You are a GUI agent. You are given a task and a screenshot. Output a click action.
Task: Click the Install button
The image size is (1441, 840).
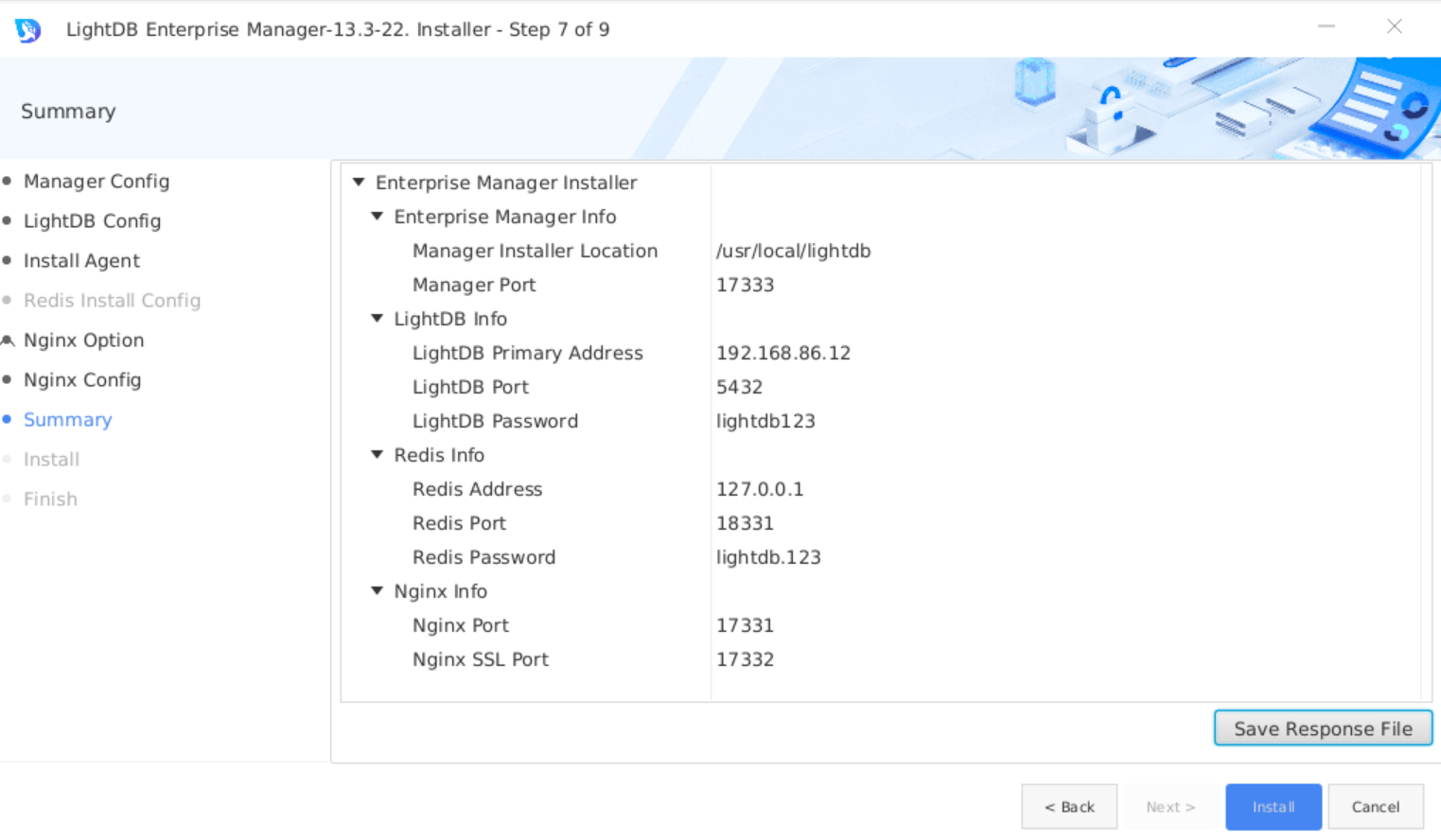coord(1274,807)
